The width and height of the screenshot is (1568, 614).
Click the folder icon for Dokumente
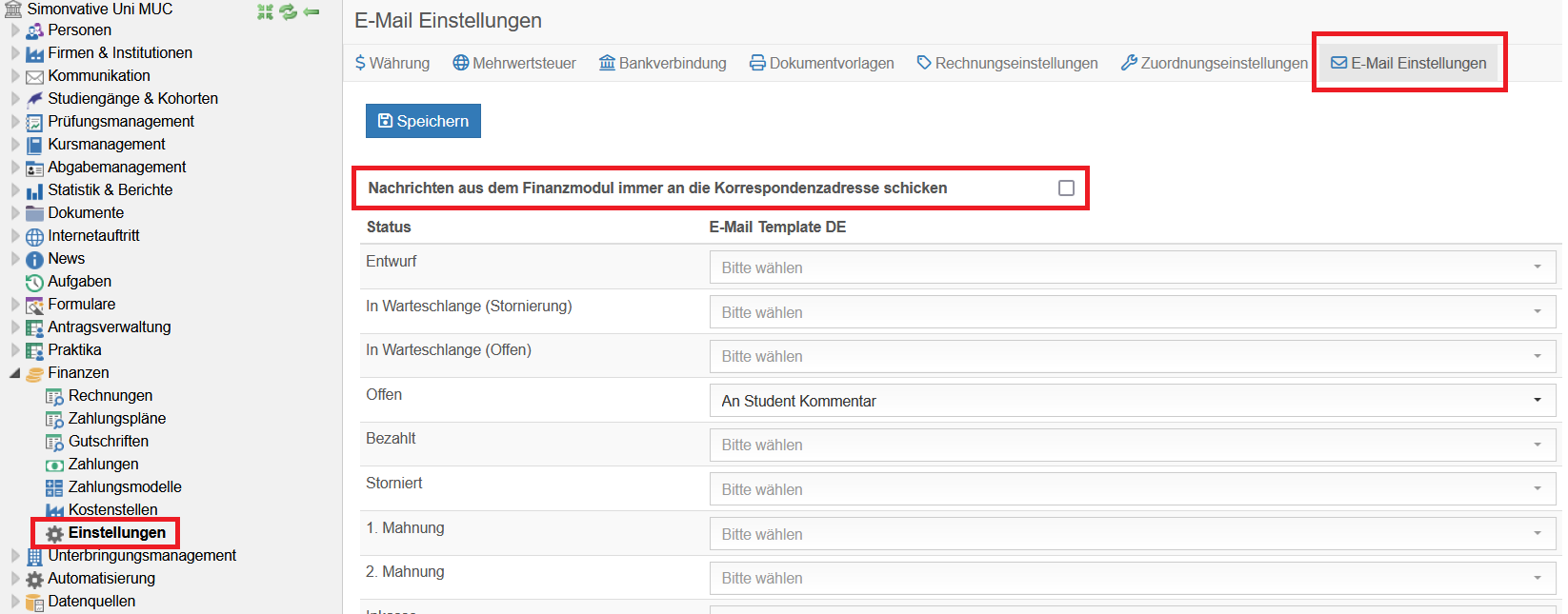coord(35,213)
